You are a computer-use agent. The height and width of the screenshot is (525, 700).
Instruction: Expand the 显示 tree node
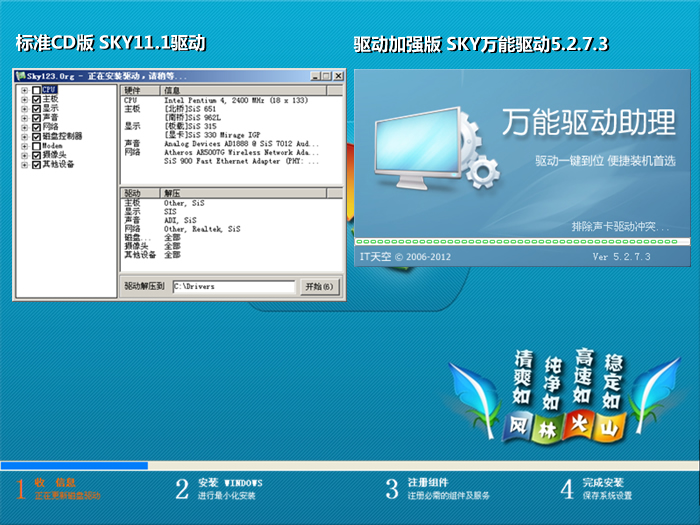click(24, 108)
